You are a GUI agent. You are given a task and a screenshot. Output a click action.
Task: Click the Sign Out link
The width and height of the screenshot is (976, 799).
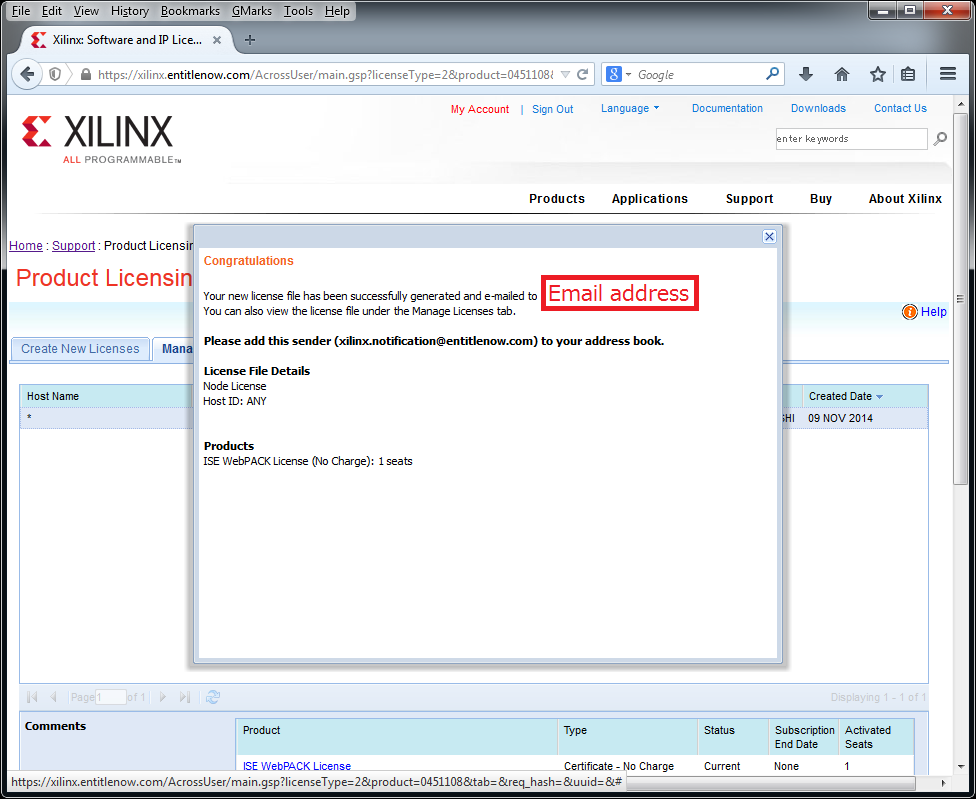(x=553, y=109)
